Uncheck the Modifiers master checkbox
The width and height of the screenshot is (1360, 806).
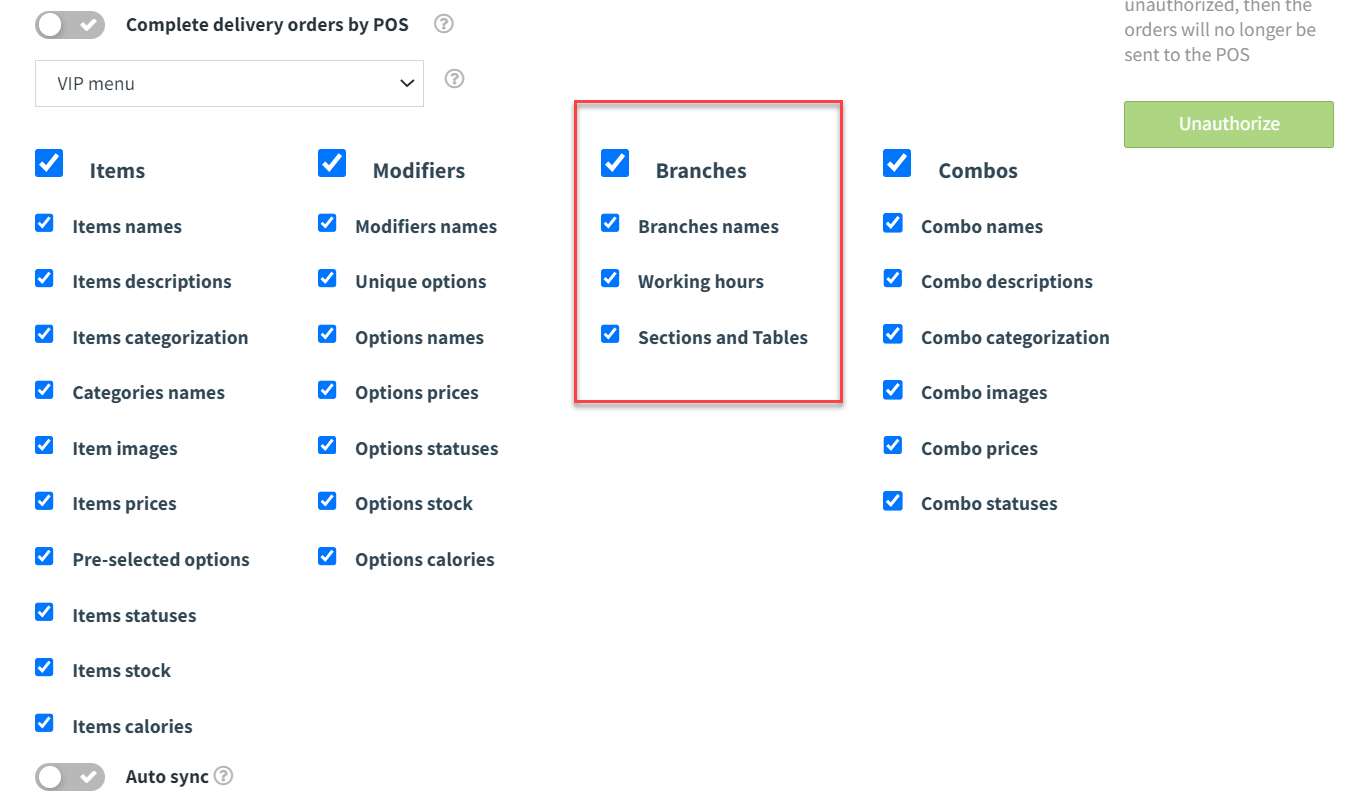pyautogui.click(x=332, y=163)
